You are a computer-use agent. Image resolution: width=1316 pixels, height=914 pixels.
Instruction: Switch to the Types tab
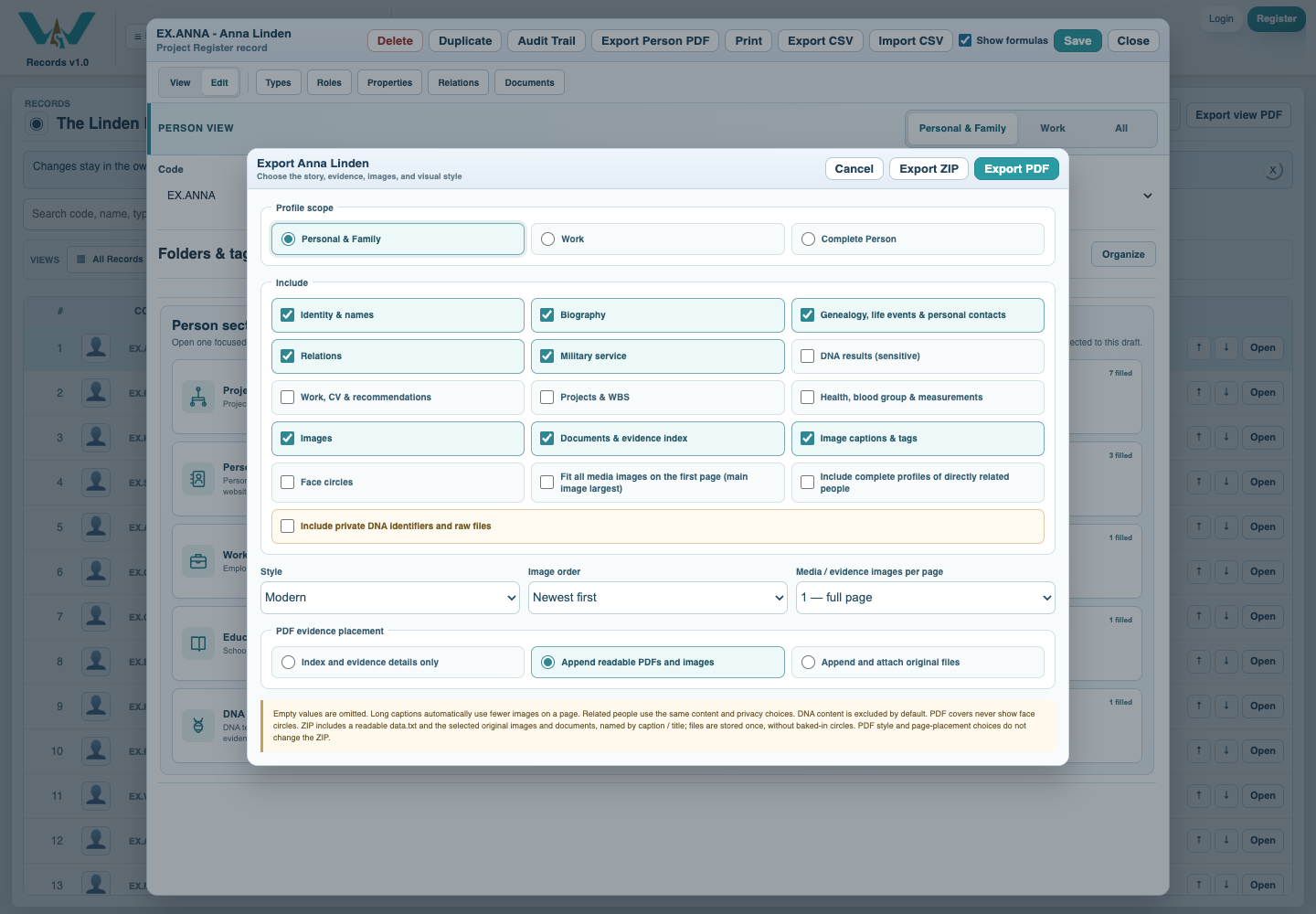(279, 83)
